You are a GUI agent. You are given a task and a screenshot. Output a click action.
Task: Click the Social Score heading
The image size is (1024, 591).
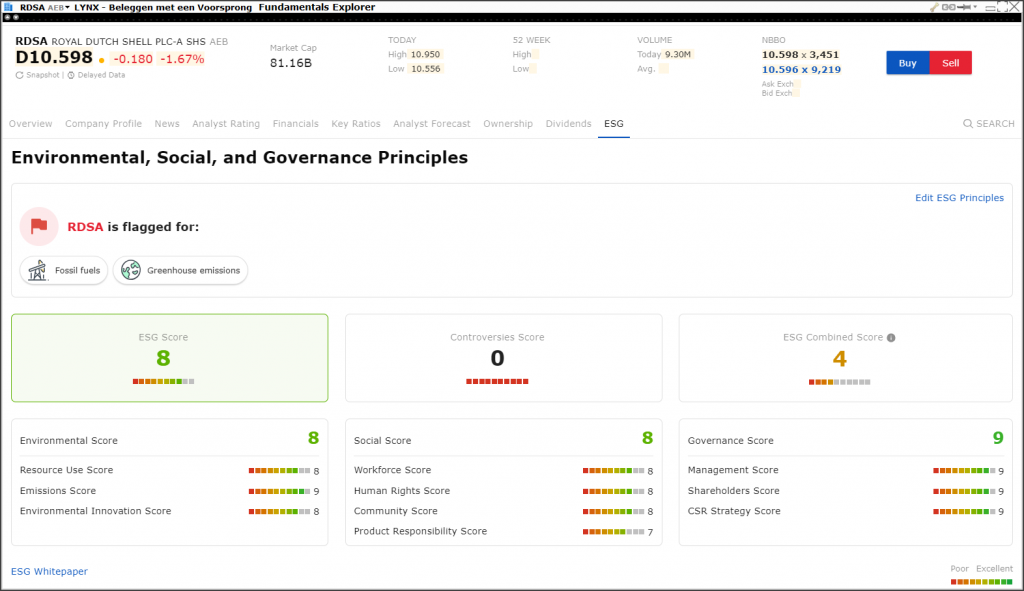tap(383, 441)
